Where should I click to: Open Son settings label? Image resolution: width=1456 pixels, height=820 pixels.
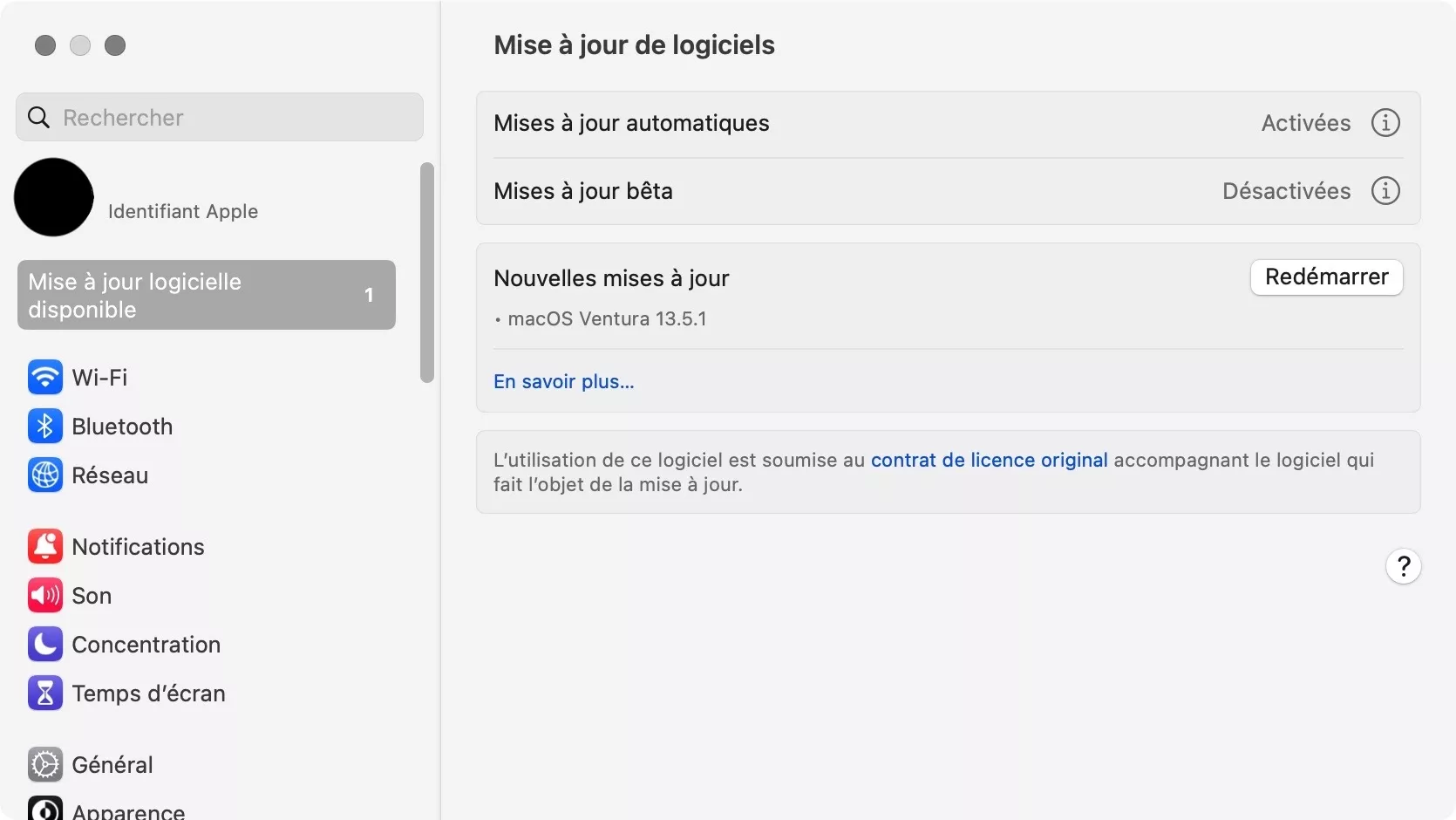click(x=92, y=596)
